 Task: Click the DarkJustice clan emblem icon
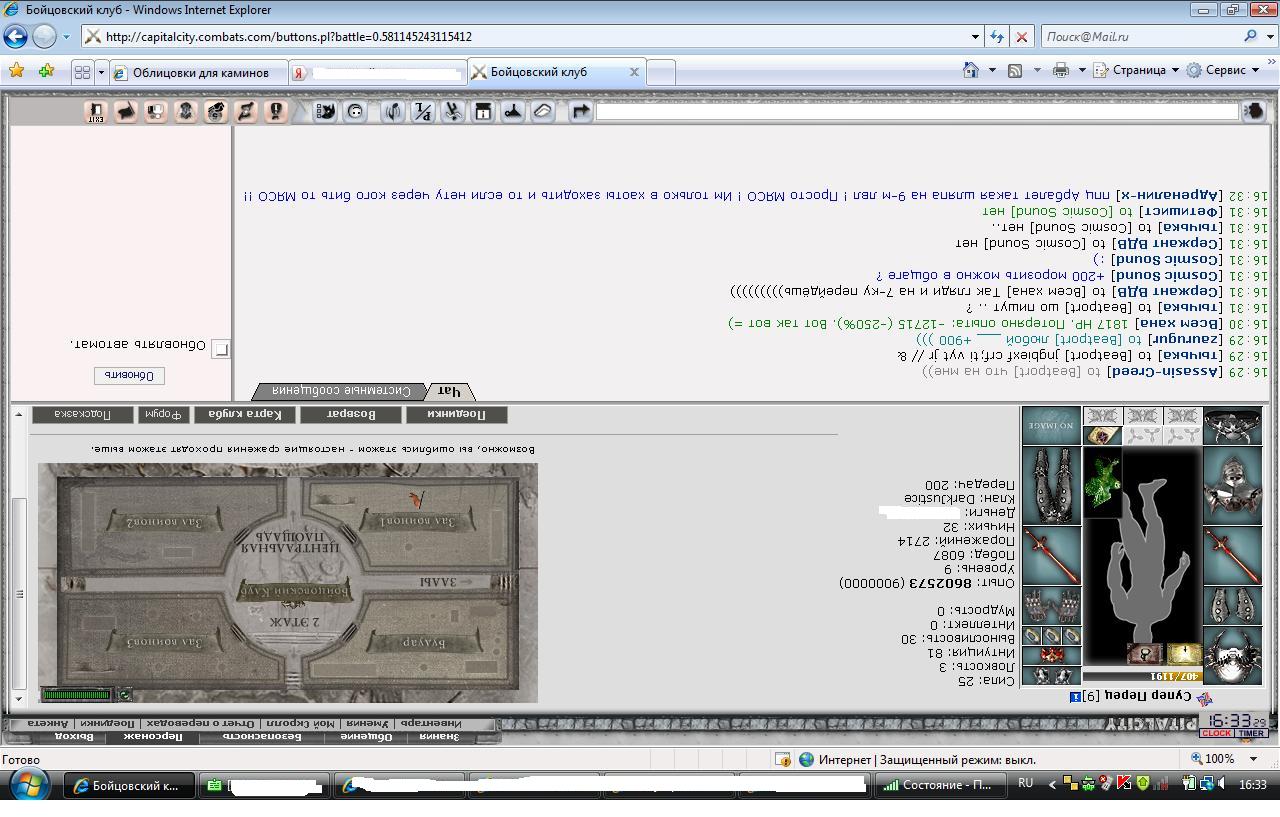point(1205,698)
